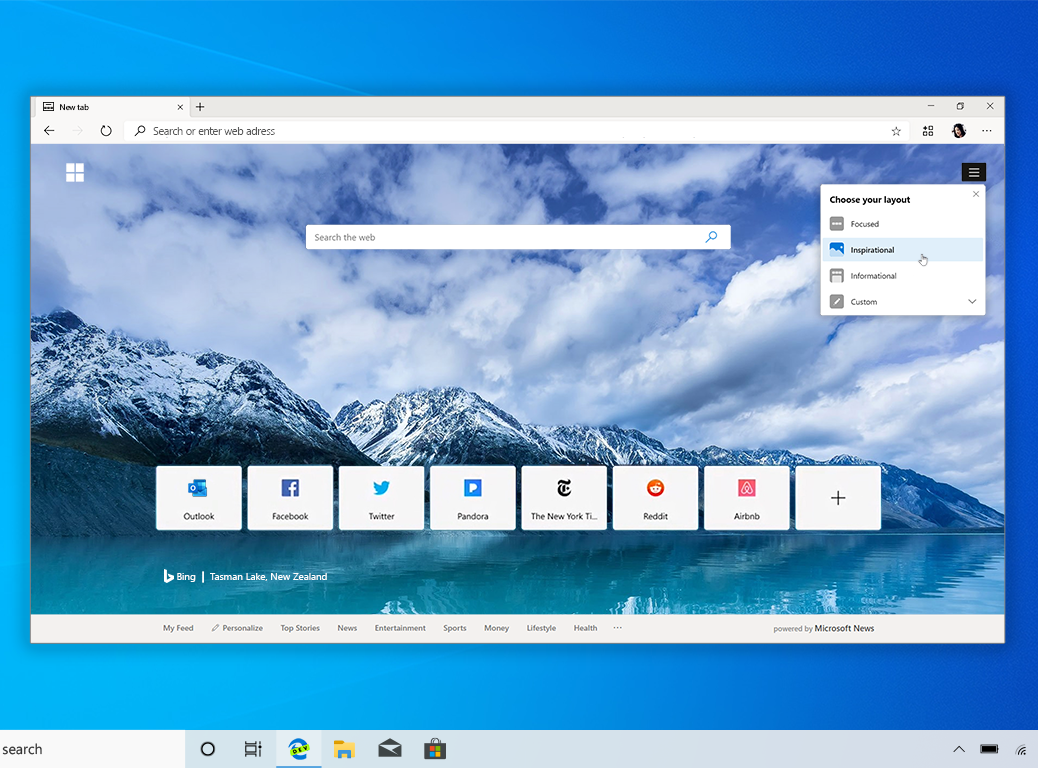Click the Refresh page icon

(x=106, y=131)
